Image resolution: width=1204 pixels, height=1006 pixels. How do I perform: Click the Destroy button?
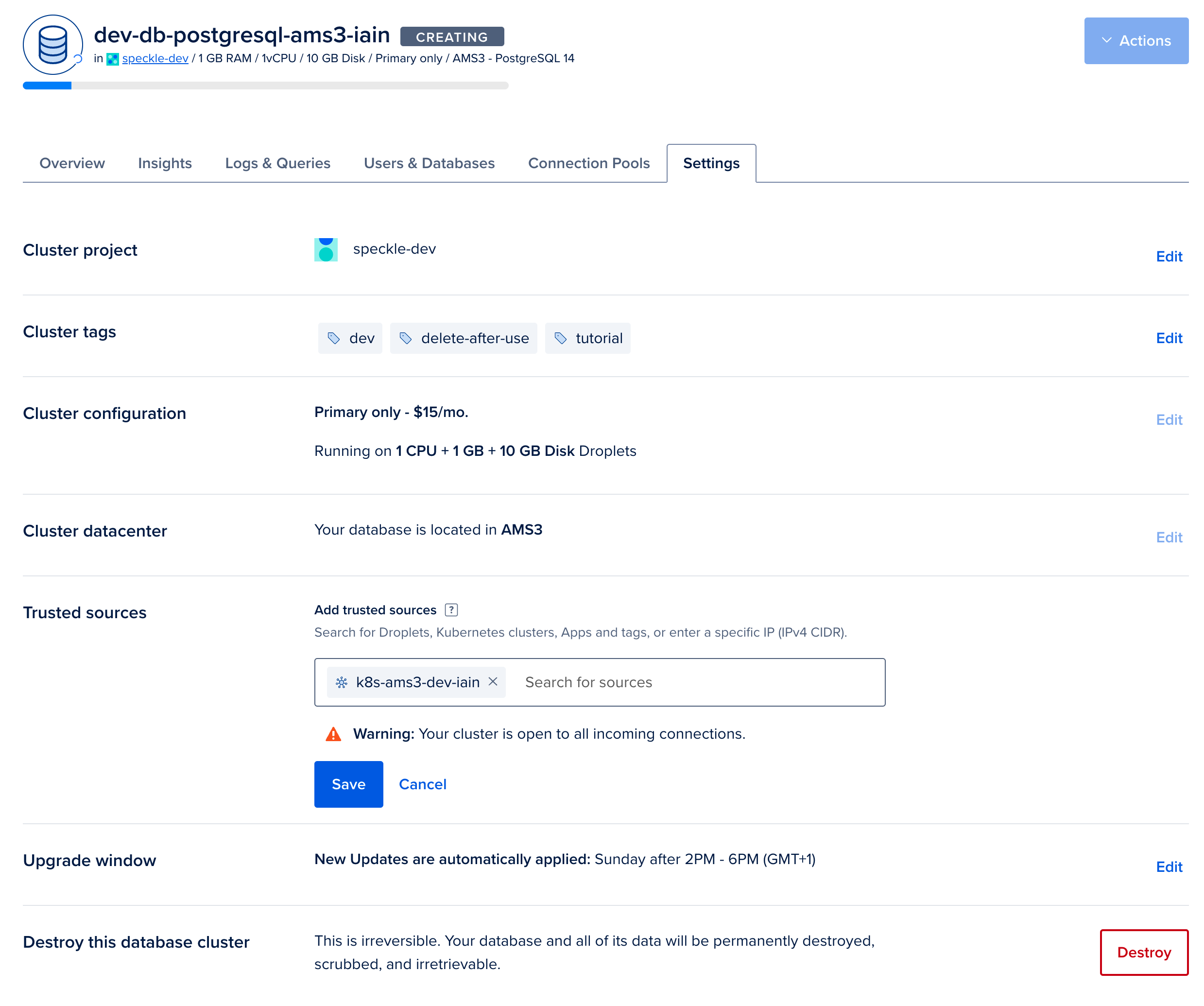click(1143, 952)
